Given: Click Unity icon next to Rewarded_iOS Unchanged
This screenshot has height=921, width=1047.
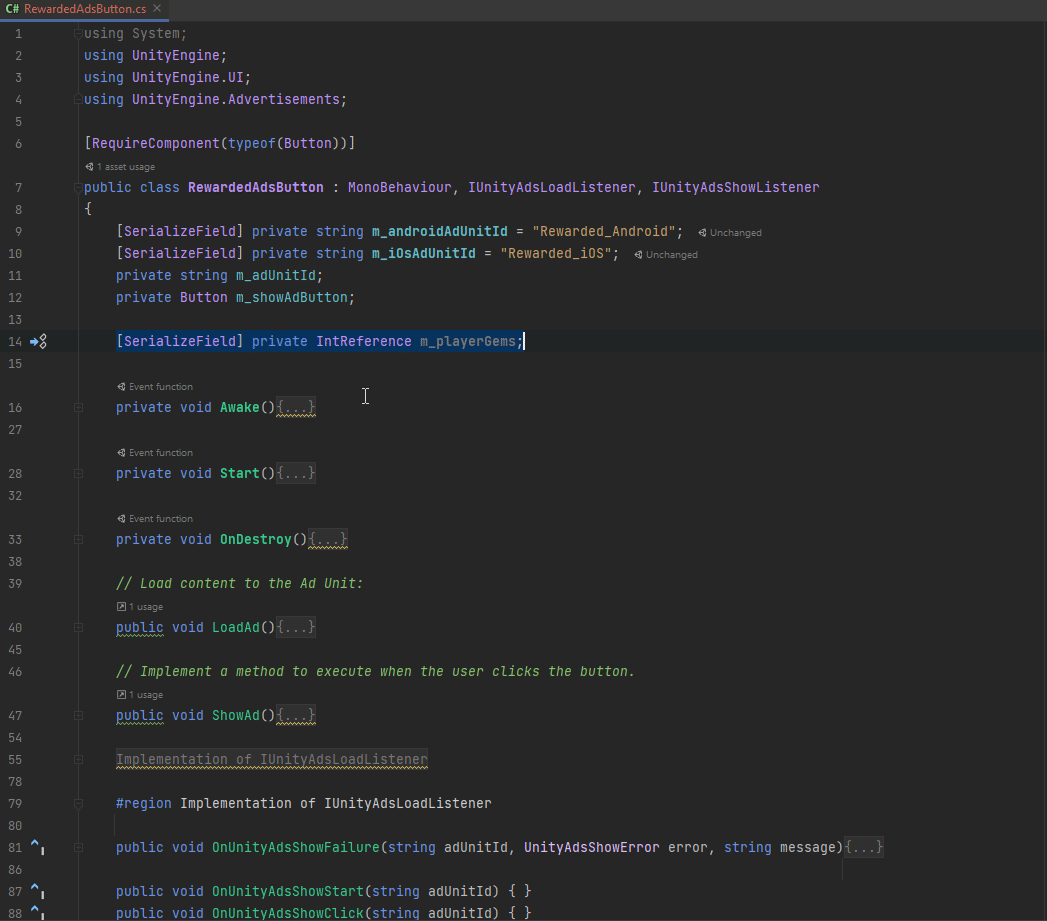Looking at the screenshot, I should coord(638,254).
